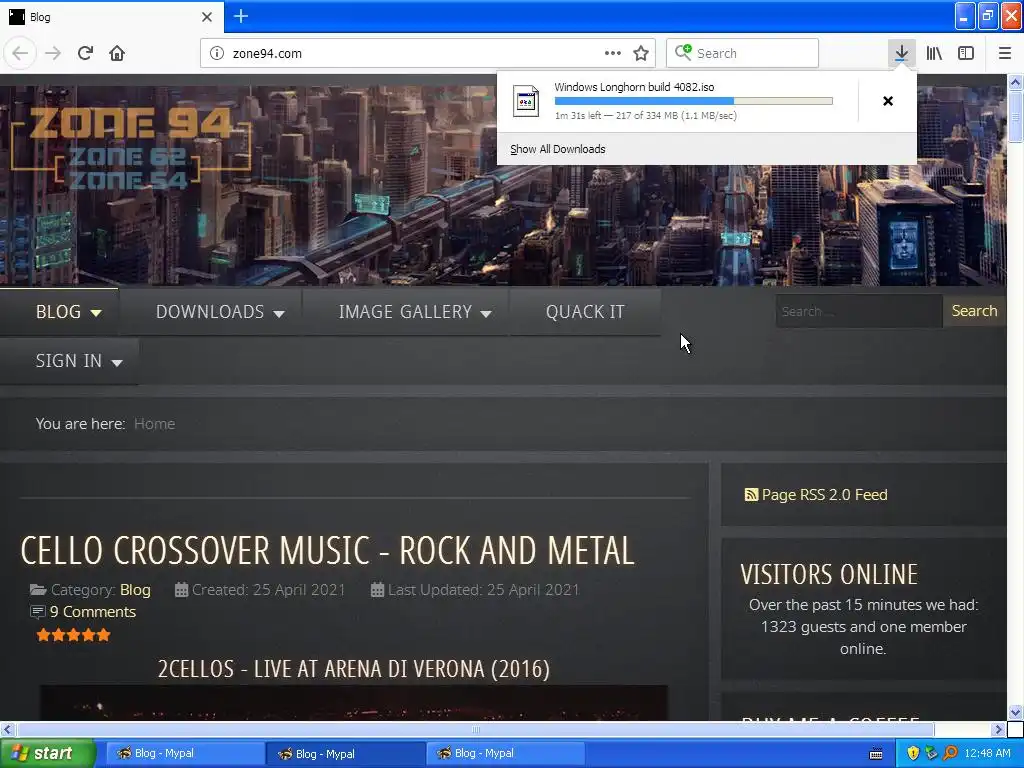
Task: Click the tray magnifier icon
Action: click(950, 753)
